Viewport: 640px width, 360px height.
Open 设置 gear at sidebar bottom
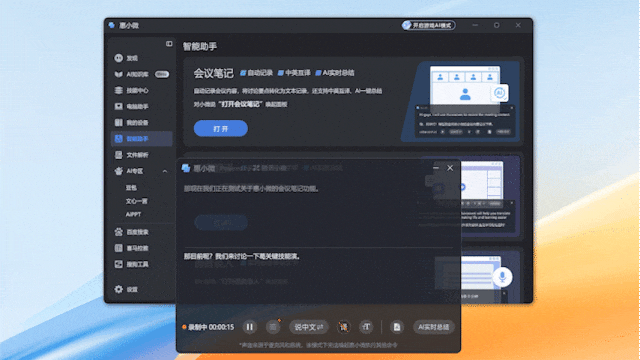pyautogui.click(x=126, y=289)
